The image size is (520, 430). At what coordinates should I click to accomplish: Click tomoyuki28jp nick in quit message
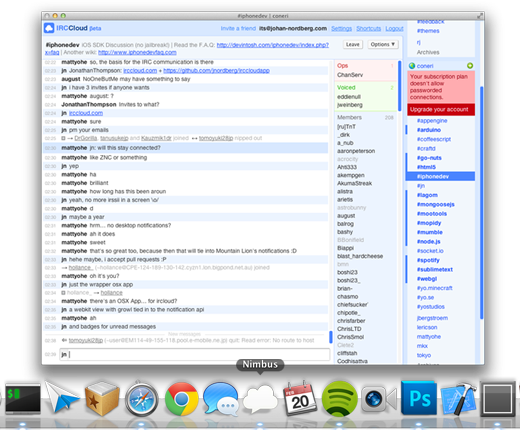(86, 340)
